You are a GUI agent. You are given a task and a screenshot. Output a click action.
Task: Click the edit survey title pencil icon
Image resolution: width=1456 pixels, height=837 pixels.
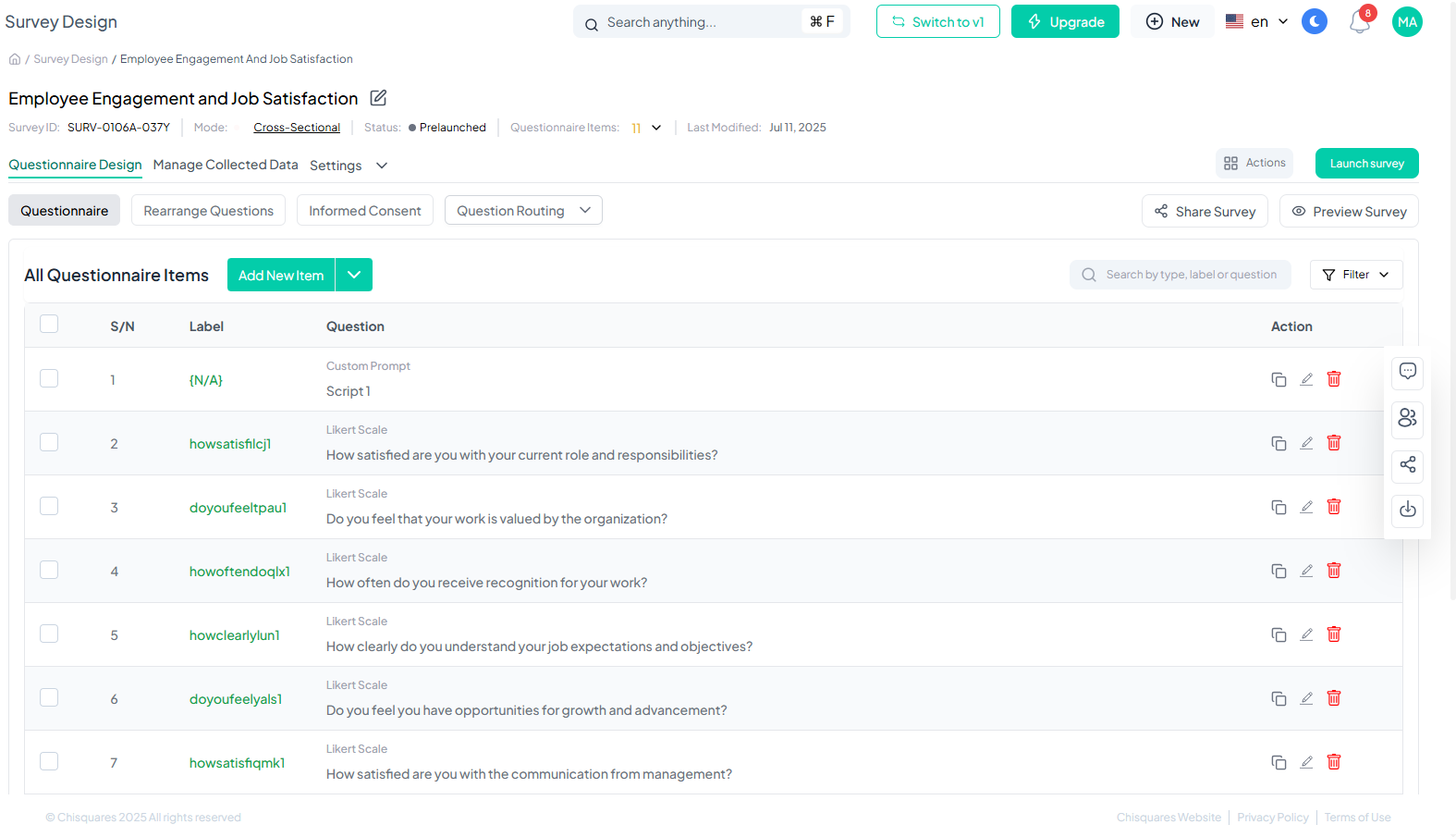coord(378,98)
